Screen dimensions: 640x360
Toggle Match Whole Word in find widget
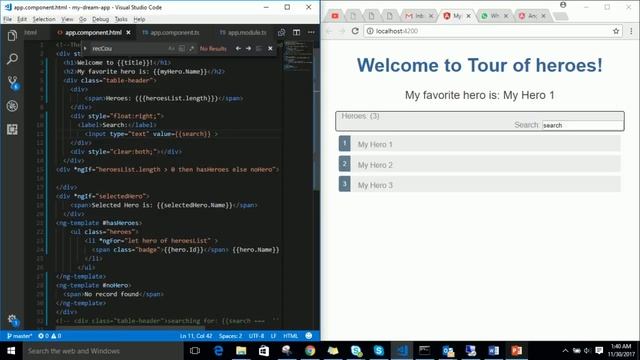coord(182,48)
